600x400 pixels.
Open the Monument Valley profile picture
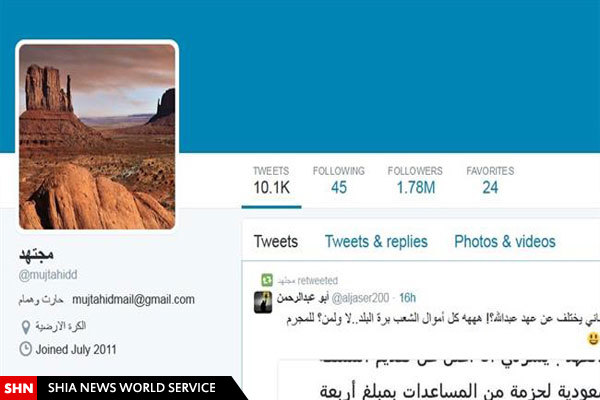pos(97,137)
